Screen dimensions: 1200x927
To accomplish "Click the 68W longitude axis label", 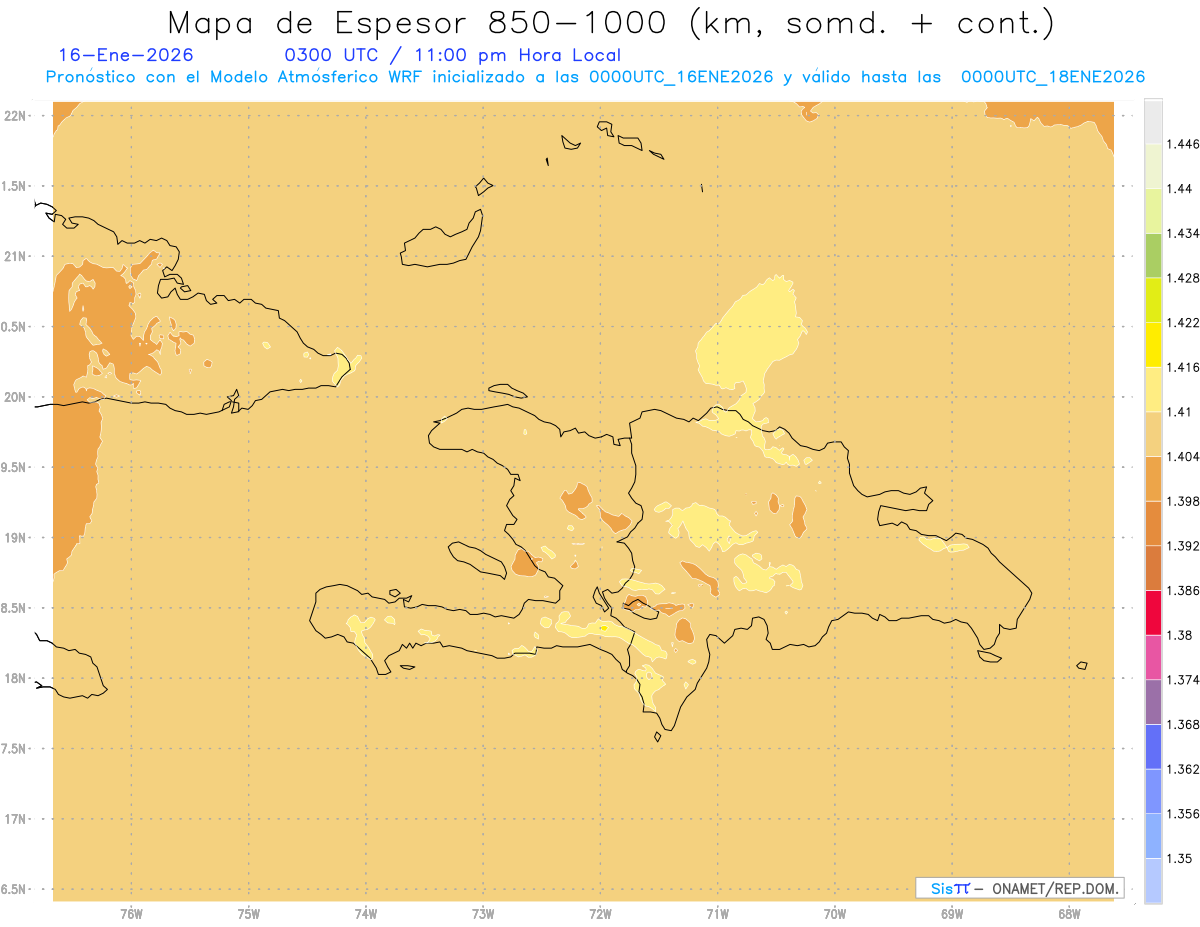I will (1069, 913).
